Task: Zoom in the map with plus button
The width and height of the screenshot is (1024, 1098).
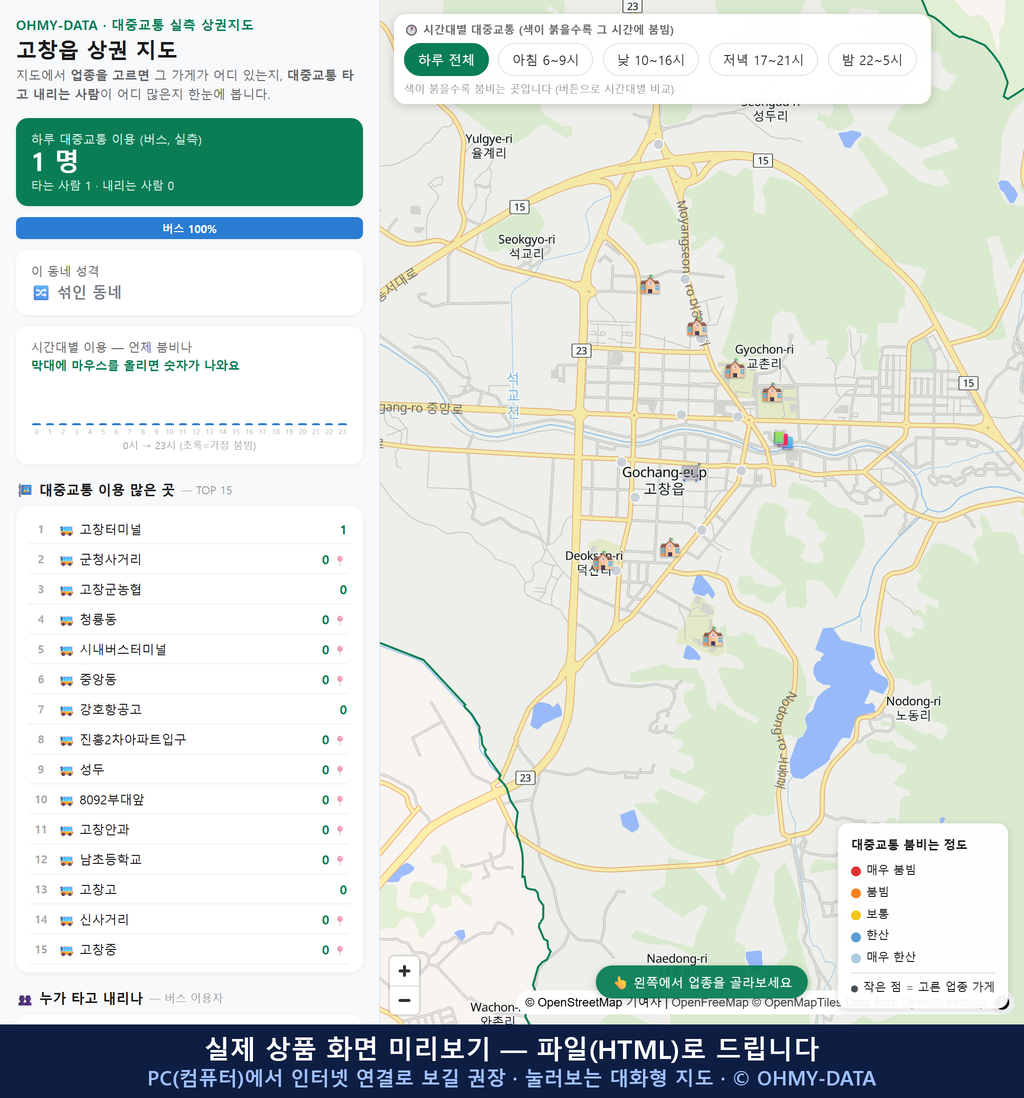Action: tap(404, 971)
